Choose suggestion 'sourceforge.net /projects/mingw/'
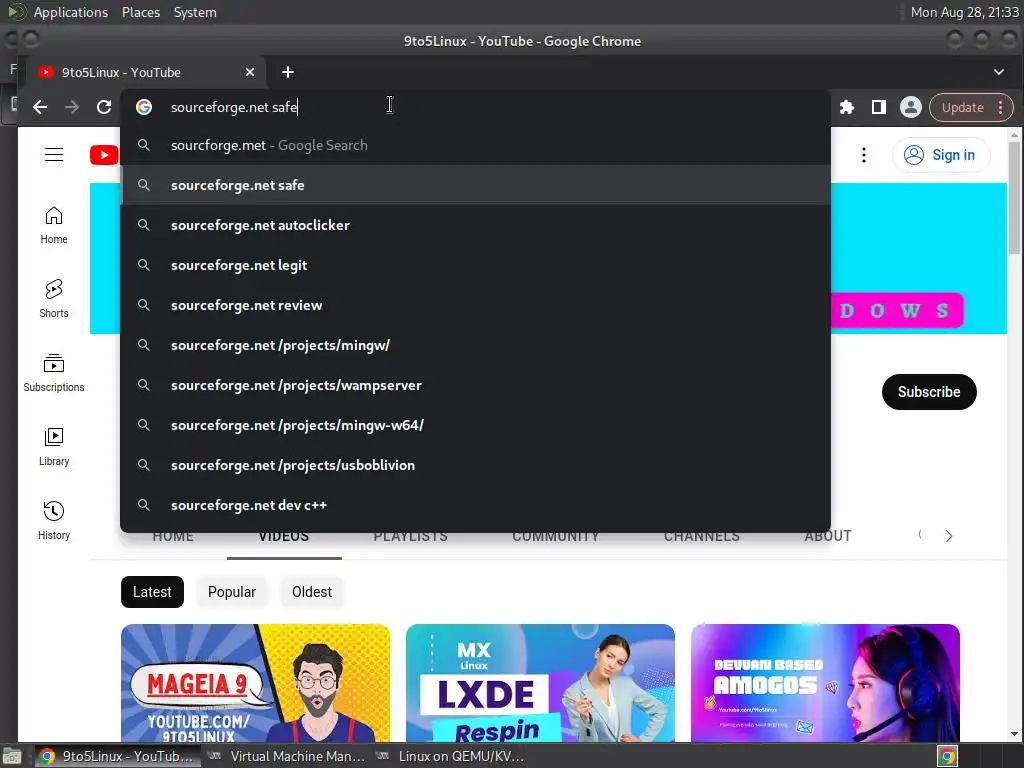This screenshot has width=1024, height=768. coord(475,345)
